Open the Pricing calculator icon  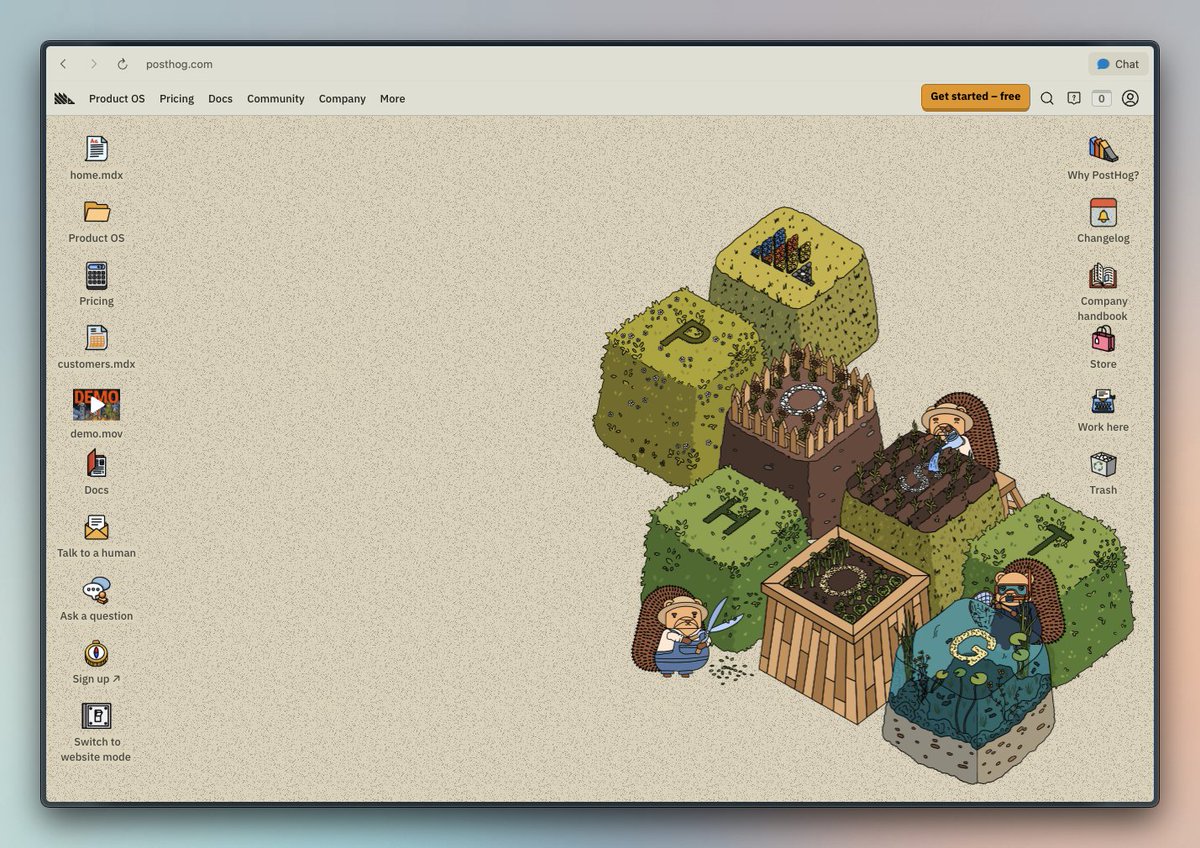(97, 275)
